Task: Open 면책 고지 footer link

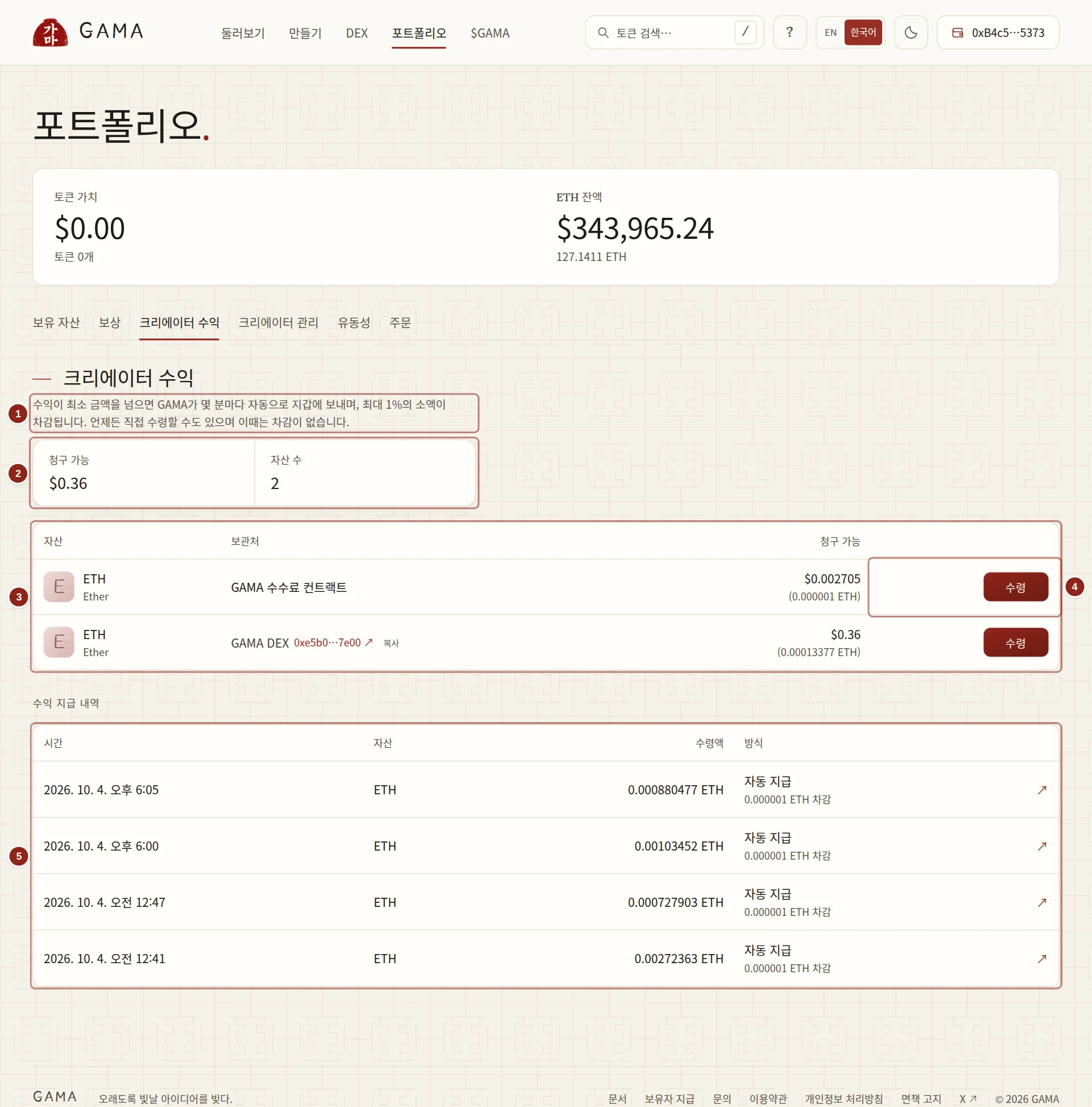Action: [x=921, y=1098]
